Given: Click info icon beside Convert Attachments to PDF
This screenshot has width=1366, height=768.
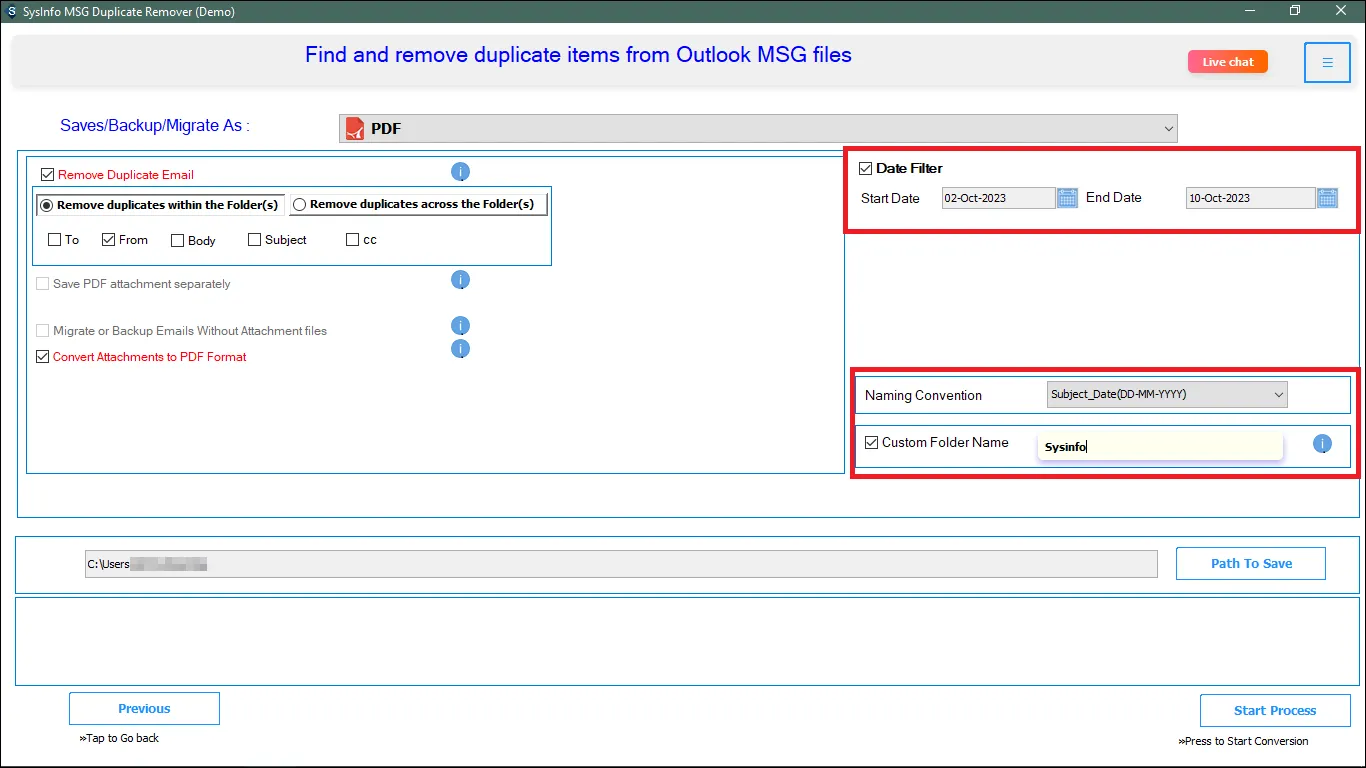Looking at the screenshot, I should 460,349.
